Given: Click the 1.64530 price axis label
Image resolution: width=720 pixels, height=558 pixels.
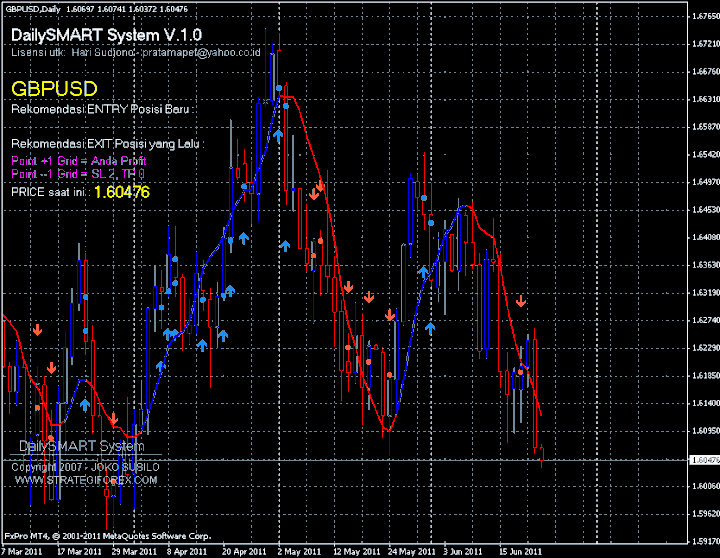Looking at the screenshot, I should coord(706,209).
